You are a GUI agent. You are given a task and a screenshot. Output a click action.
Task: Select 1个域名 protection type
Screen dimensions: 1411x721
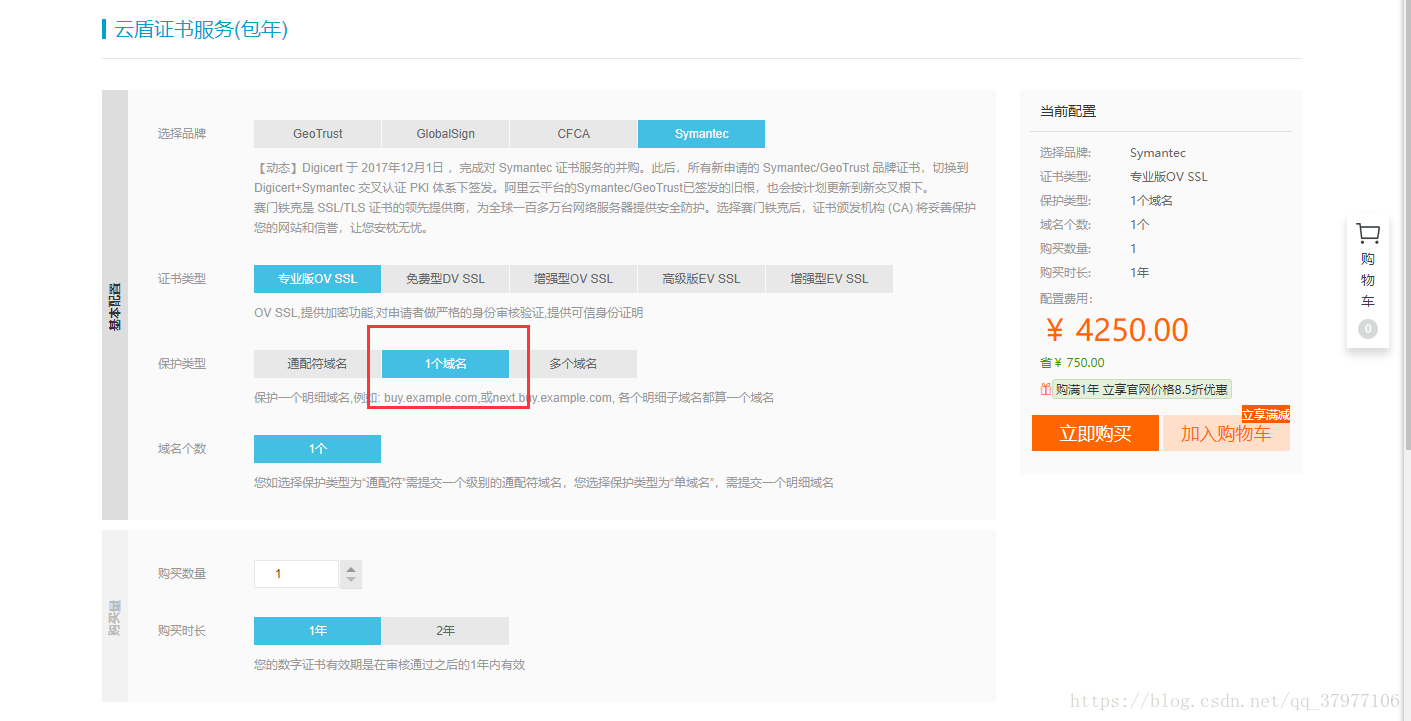point(445,364)
